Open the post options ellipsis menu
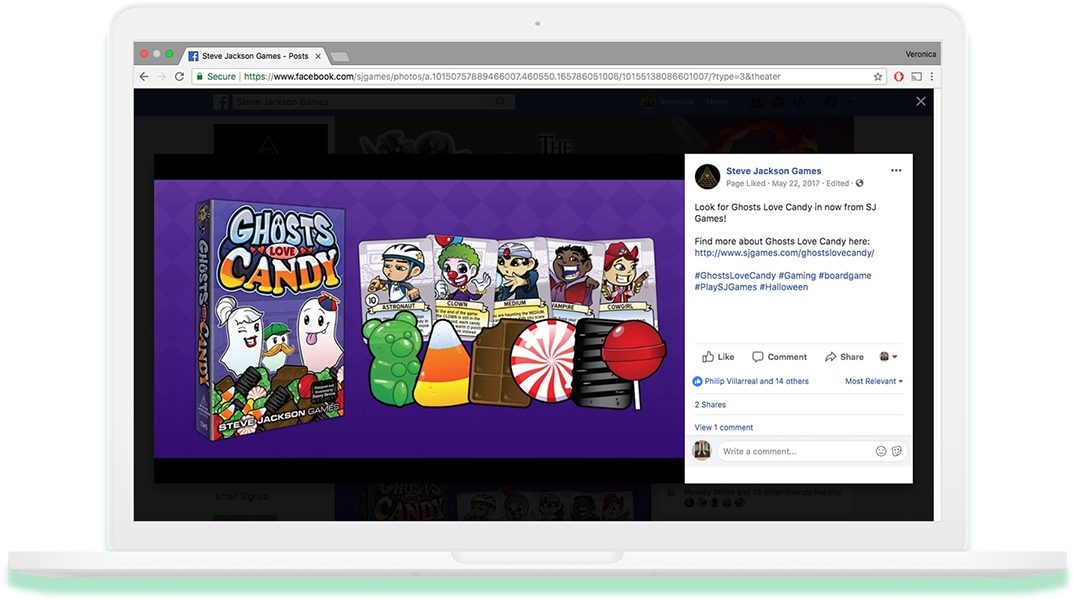 [896, 170]
